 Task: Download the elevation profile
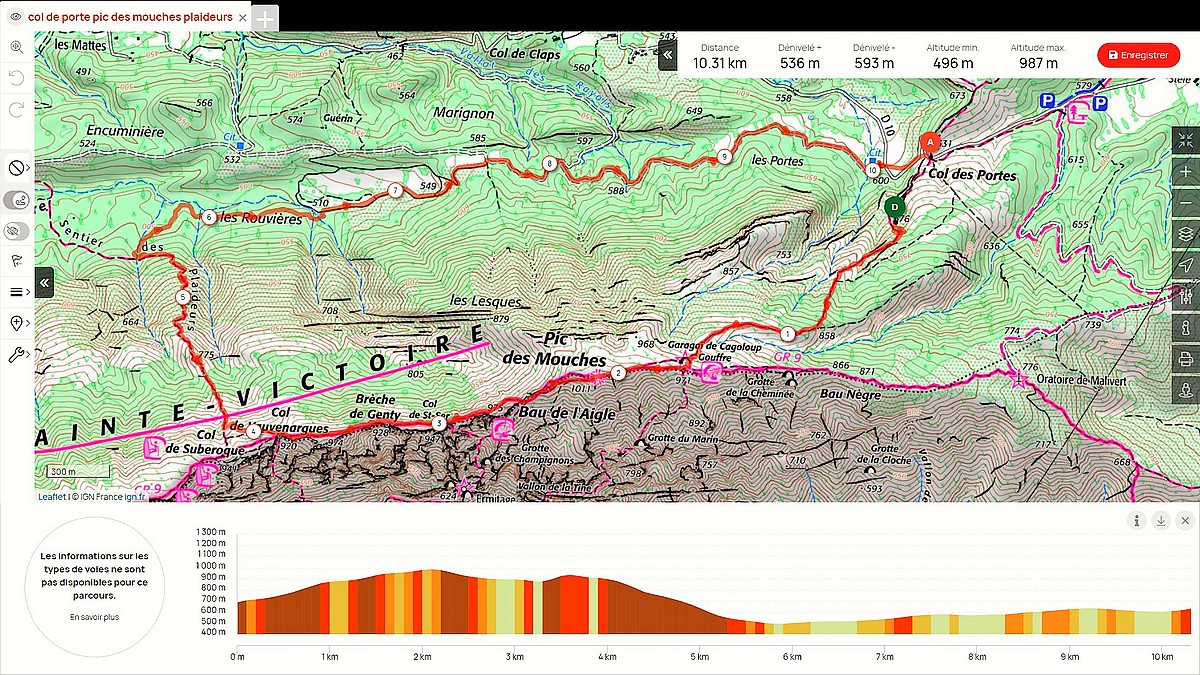coord(1160,520)
